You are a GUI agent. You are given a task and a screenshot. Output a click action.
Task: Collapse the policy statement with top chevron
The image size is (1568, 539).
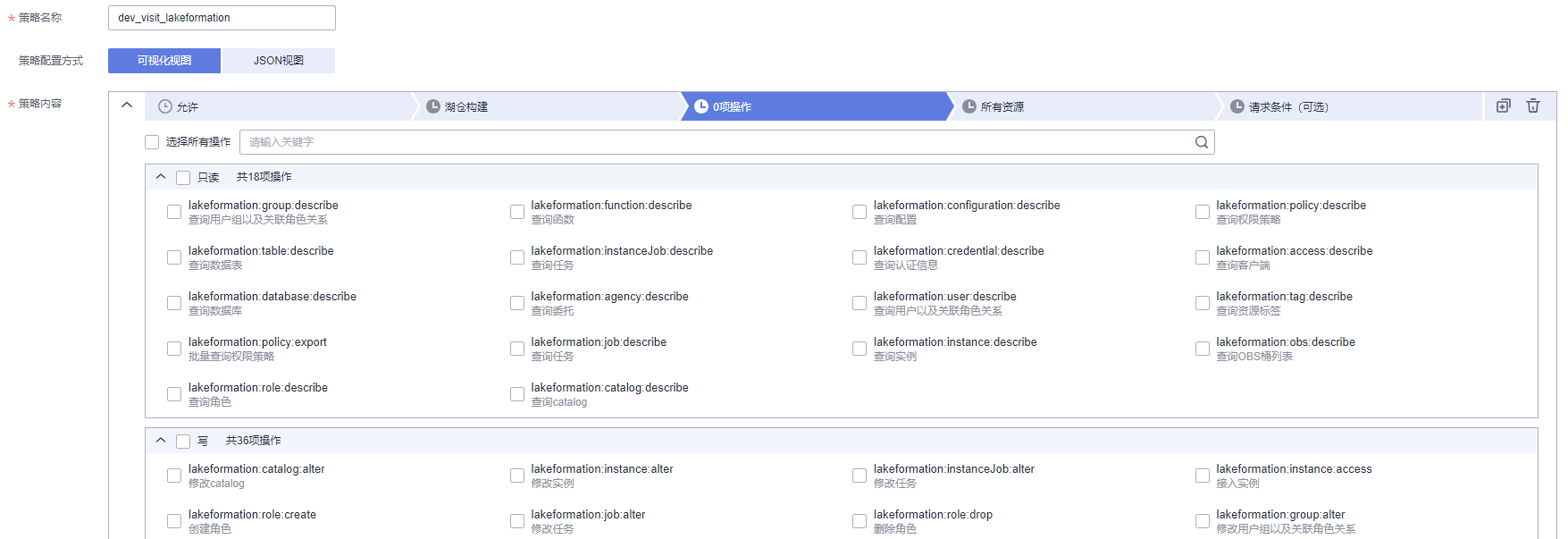pyautogui.click(x=127, y=105)
